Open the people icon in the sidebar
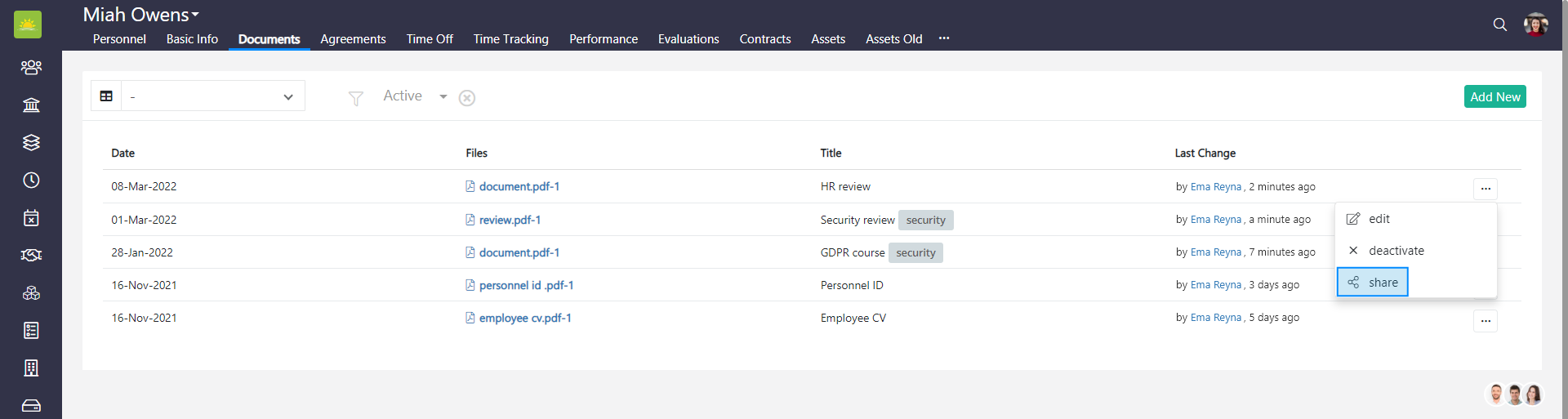This screenshot has width=1568, height=419. point(31,67)
